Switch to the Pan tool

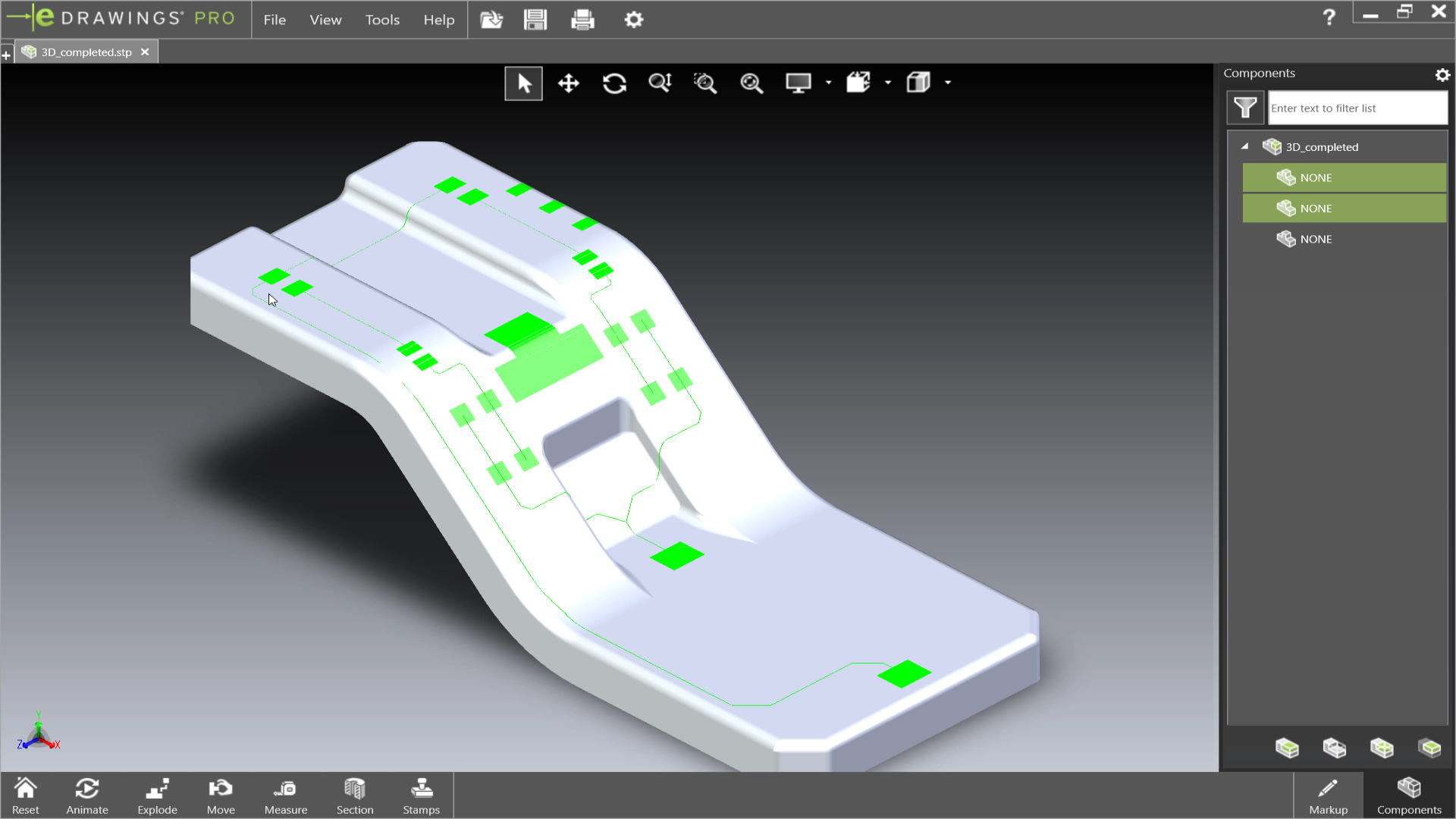pyautogui.click(x=569, y=83)
